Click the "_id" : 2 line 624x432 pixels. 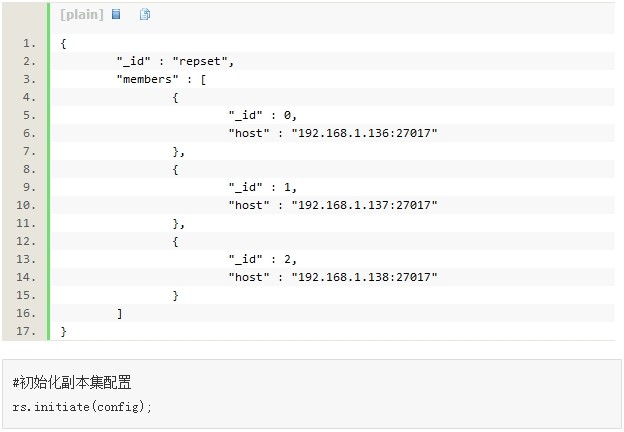click(263, 259)
